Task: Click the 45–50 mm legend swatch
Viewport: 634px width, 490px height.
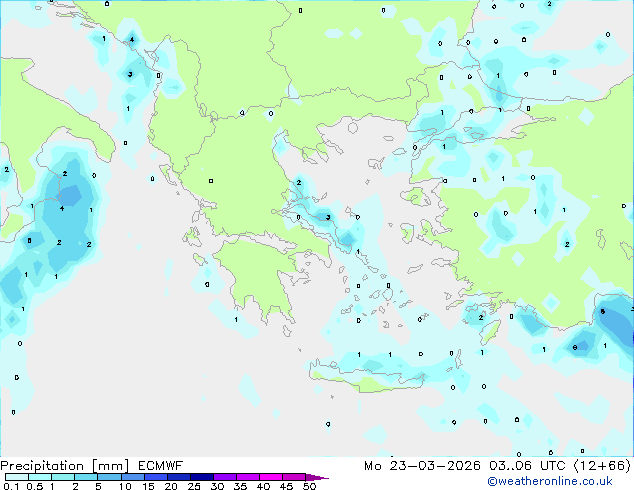Action: (x=294, y=477)
